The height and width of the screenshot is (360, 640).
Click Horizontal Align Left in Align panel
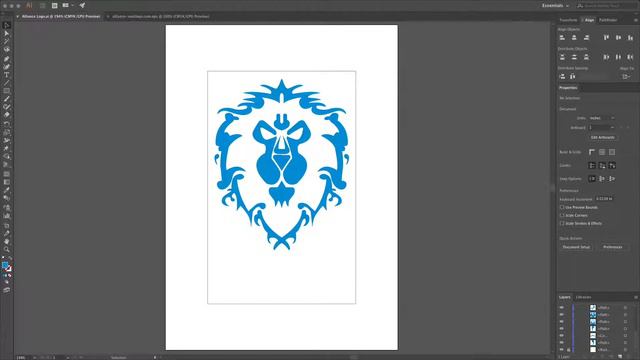pos(562,38)
